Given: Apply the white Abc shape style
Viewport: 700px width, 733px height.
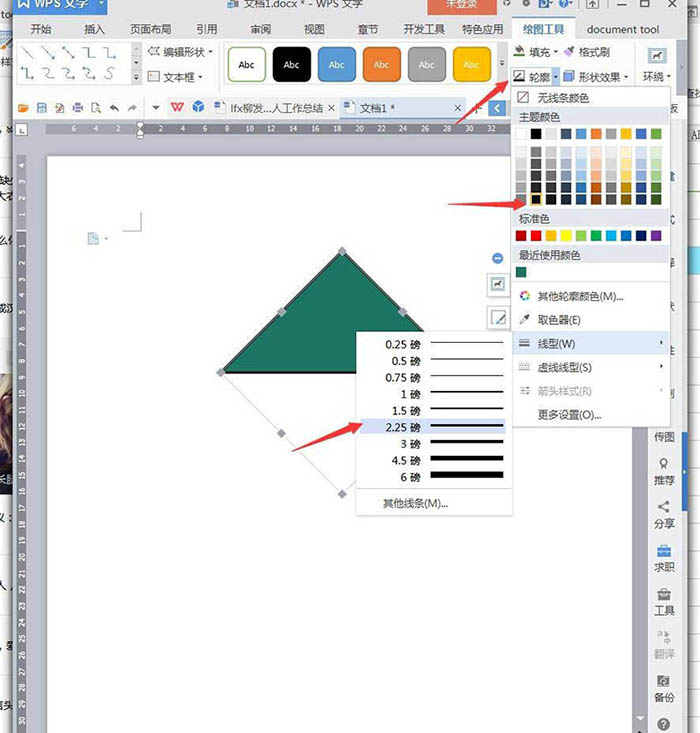Looking at the screenshot, I should [x=246, y=64].
